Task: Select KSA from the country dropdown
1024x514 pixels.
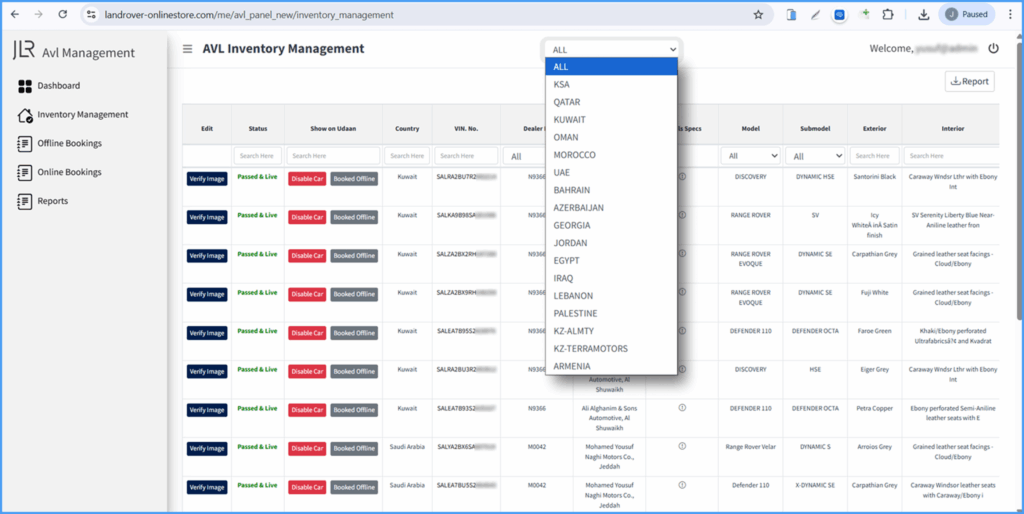Action: (562, 85)
